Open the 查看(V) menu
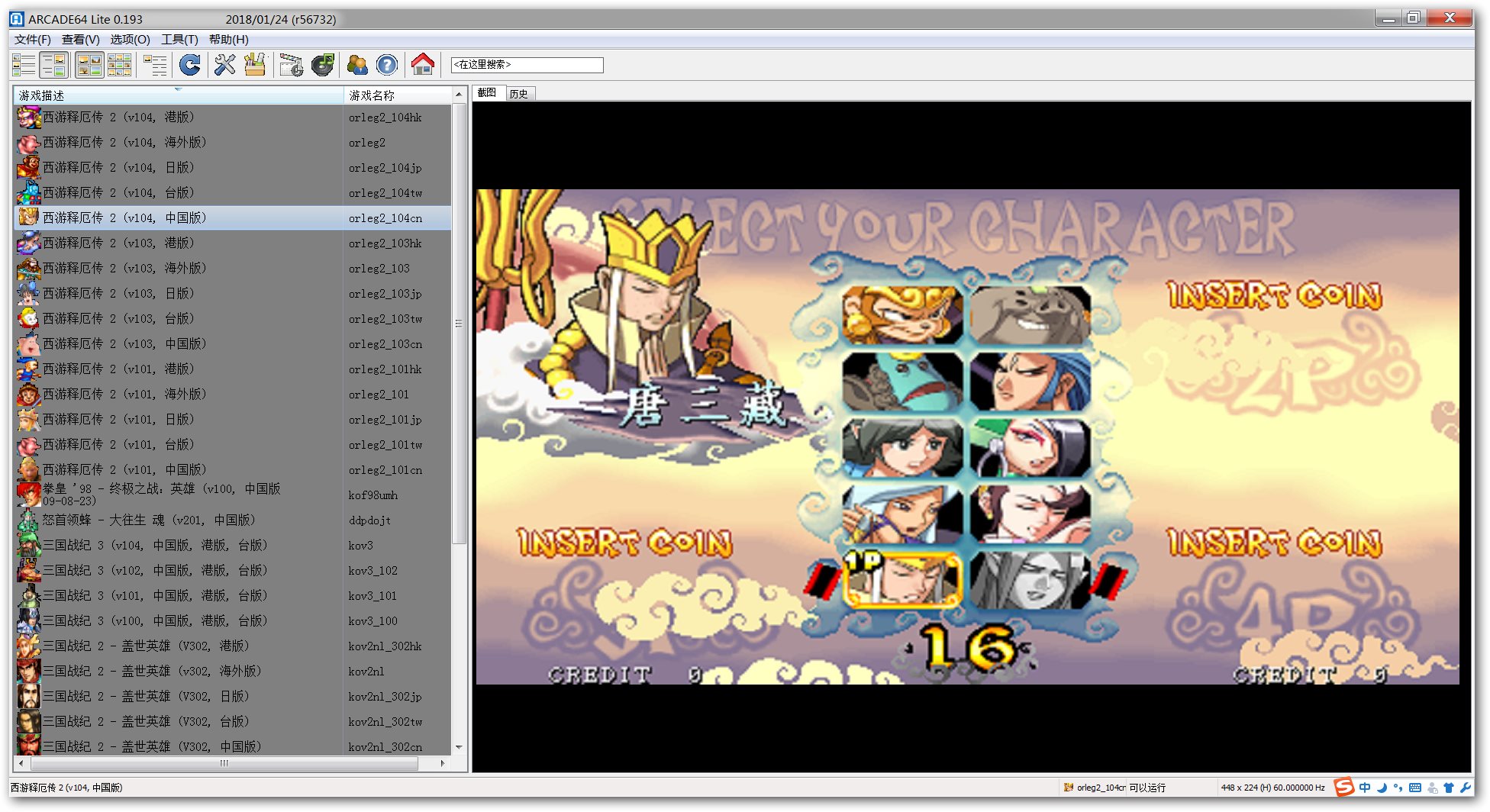This screenshot has height=812, width=1490. tap(80, 39)
